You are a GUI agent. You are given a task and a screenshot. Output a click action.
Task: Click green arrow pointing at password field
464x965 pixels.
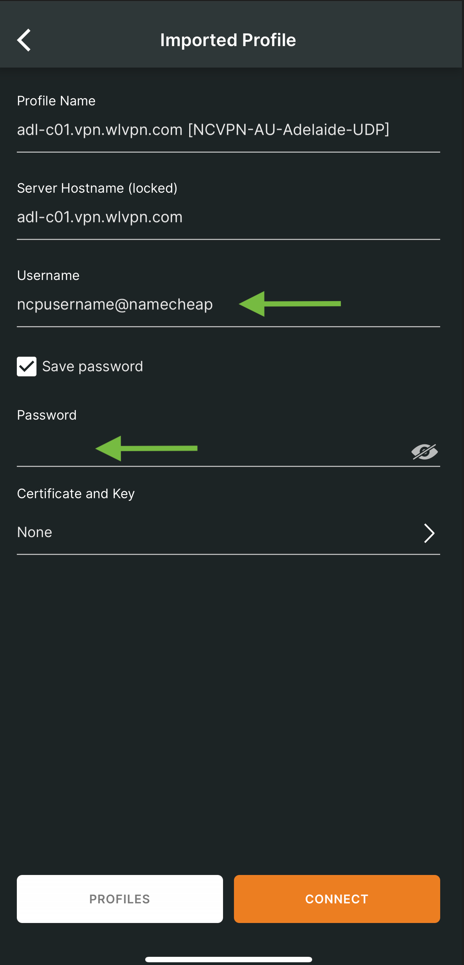[x=146, y=448]
